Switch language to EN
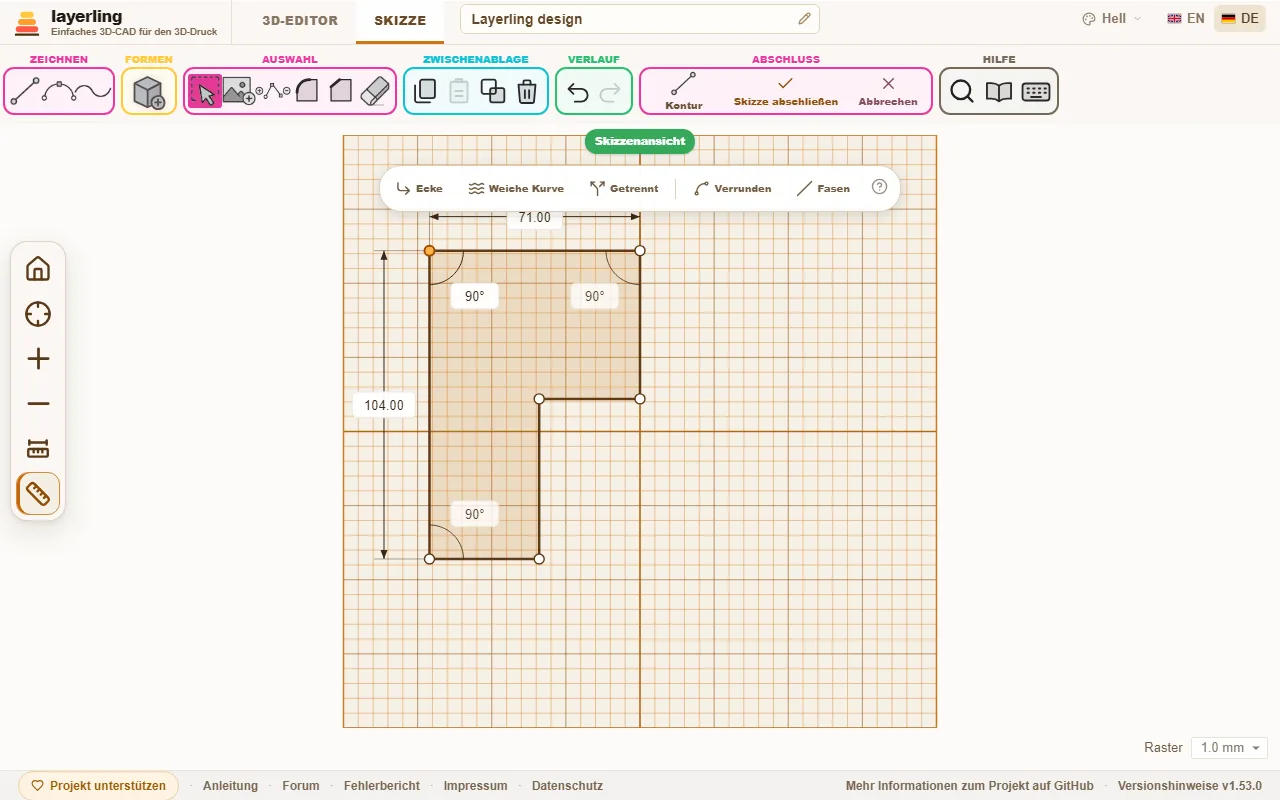Screen dimensions: 1280x800 tap(1186, 18)
